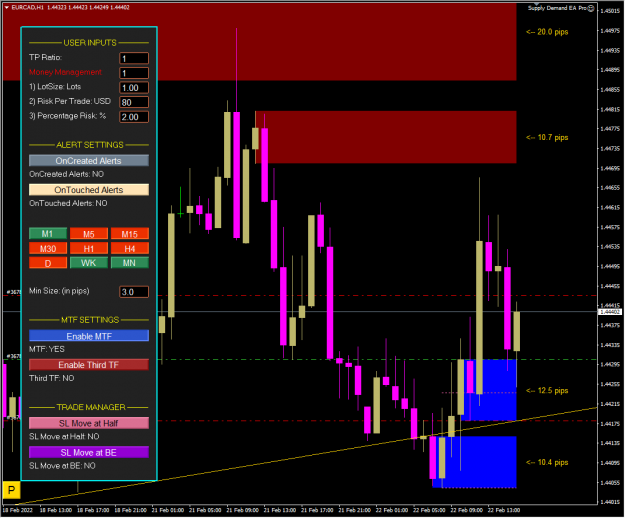Click the ALERT SETTINGS section header
The height and width of the screenshot is (518, 625).
click(x=90, y=145)
